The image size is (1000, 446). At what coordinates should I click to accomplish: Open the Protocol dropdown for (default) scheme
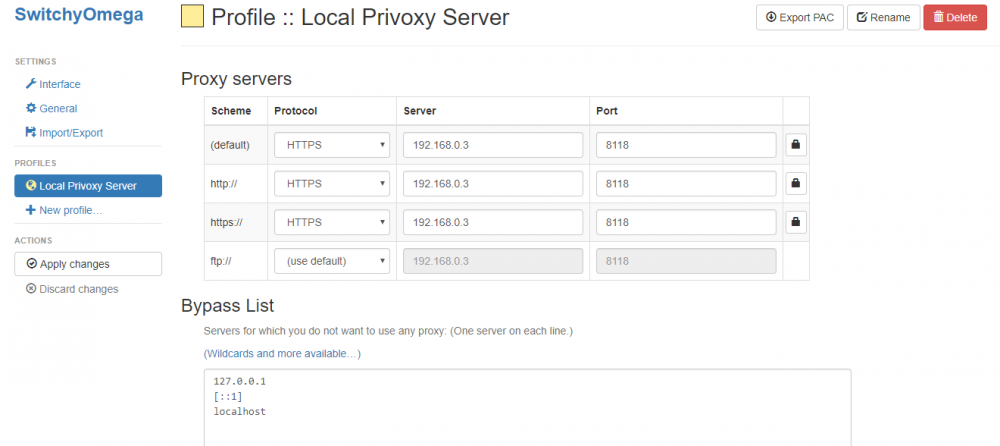pyautogui.click(x=332, y=145)
